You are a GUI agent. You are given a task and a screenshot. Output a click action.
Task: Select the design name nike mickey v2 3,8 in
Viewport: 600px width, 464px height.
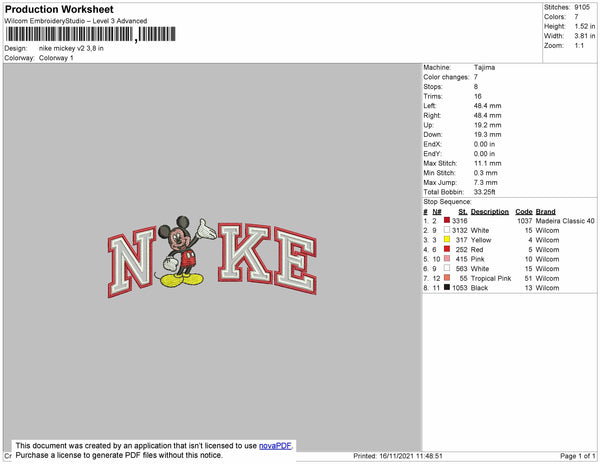[71, 49]
